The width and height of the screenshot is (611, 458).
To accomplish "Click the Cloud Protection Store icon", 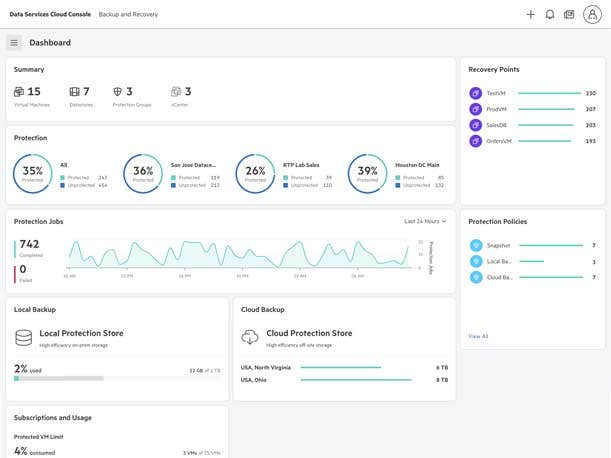I will point(250,337).
